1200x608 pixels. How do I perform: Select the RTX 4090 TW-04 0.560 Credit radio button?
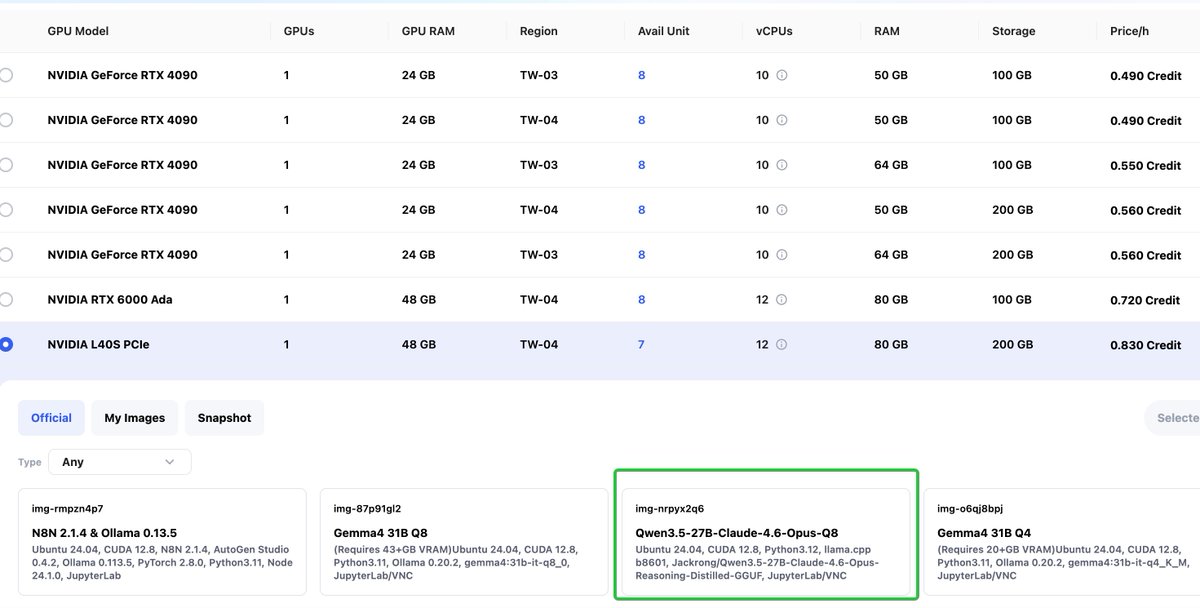click(x=6, y=210)
